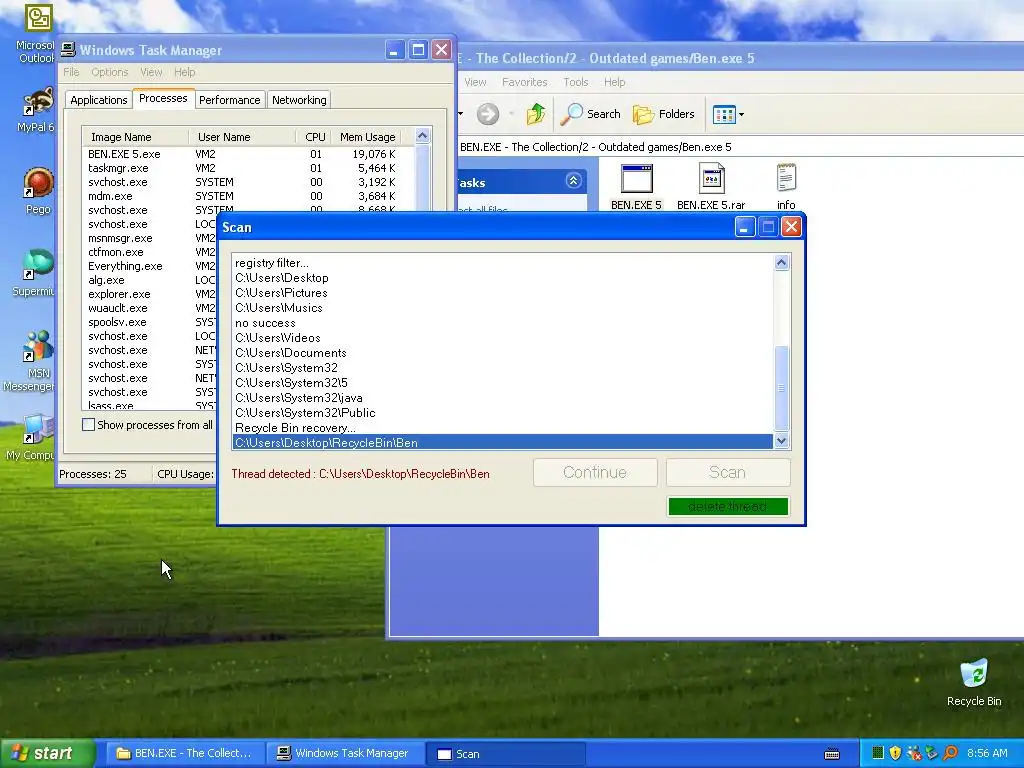Click the taskbar clock showing 8:56 AM

point(987,754)
